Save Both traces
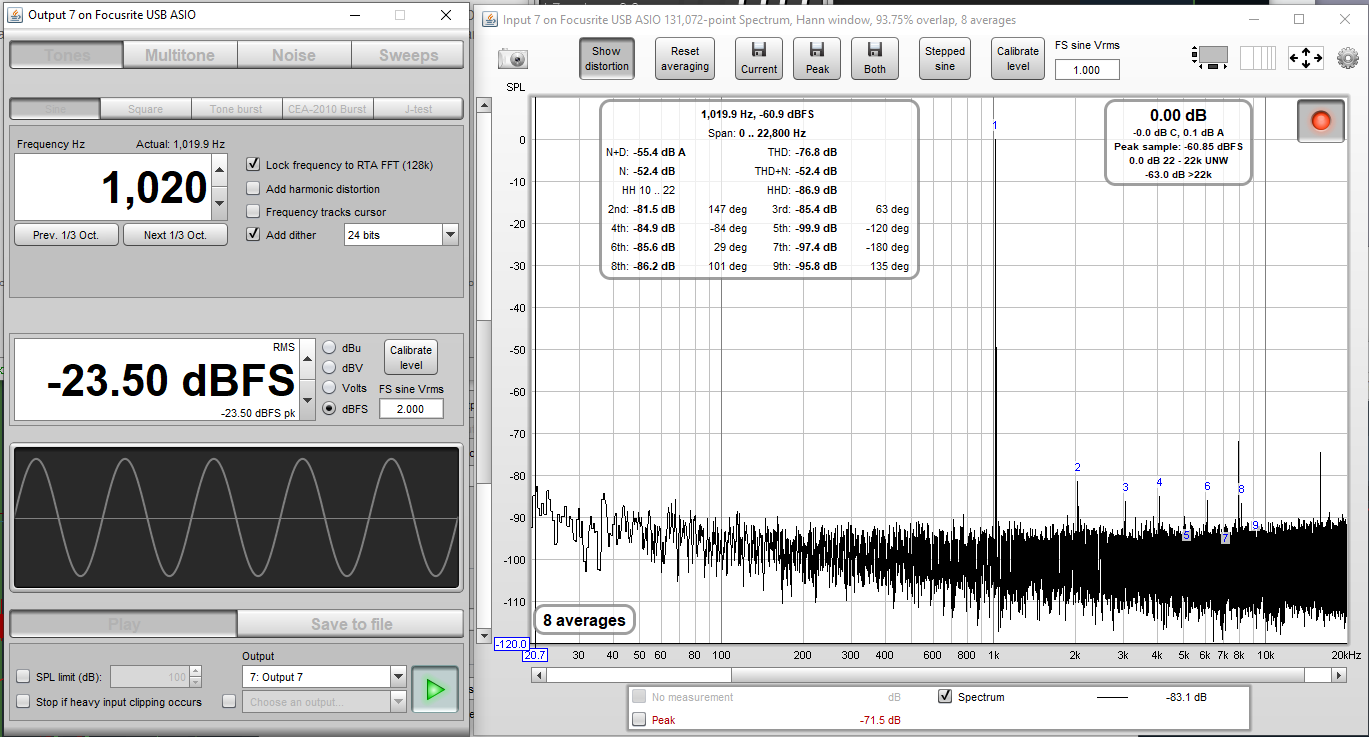The image size is (1369, 737). click(875, 59)
